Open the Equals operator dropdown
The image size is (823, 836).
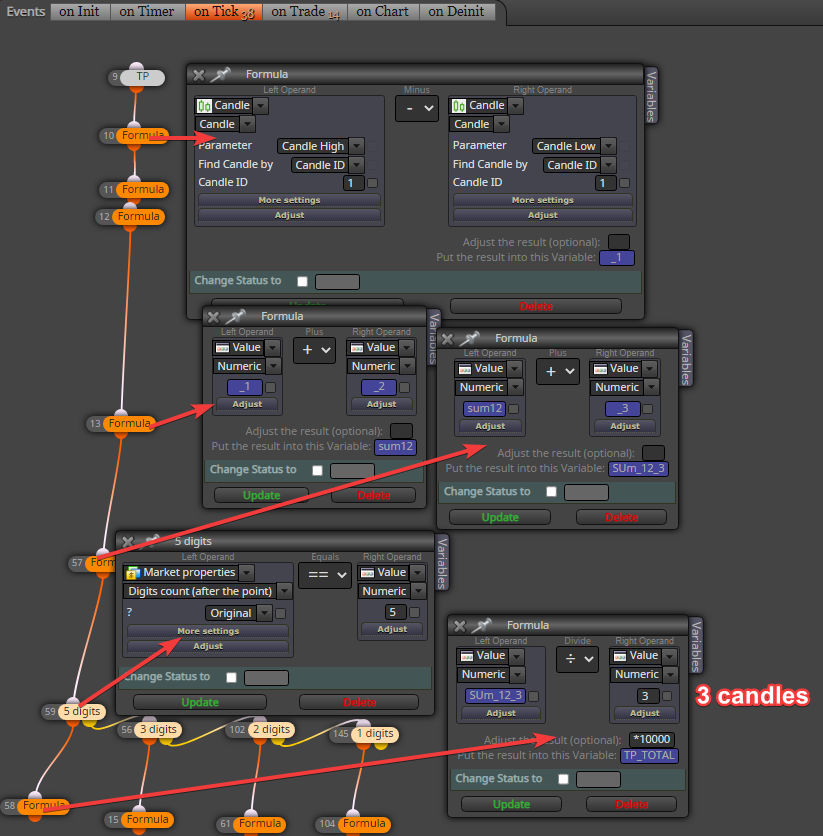[325, 575]
